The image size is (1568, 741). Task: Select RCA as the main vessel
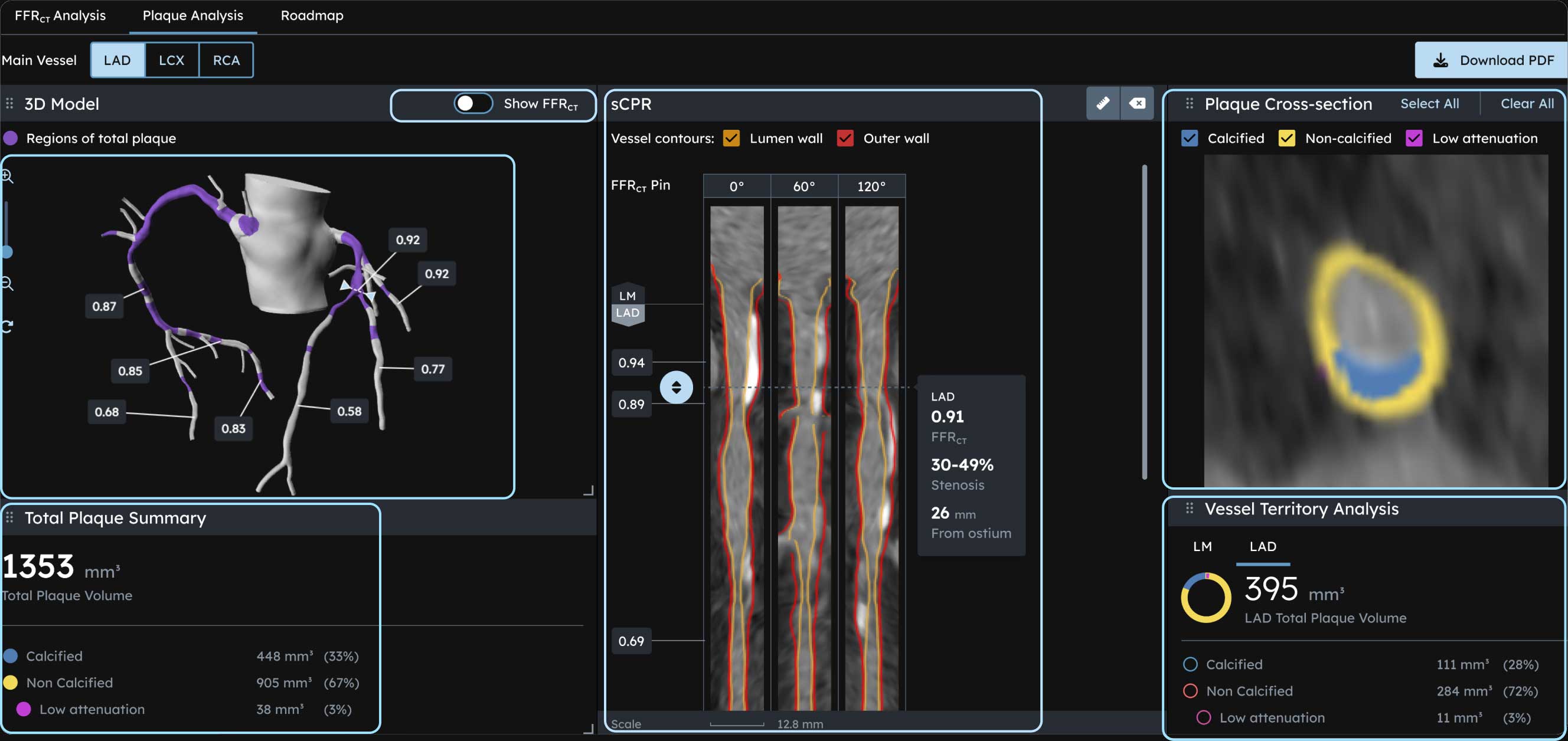tap(226, 60)
